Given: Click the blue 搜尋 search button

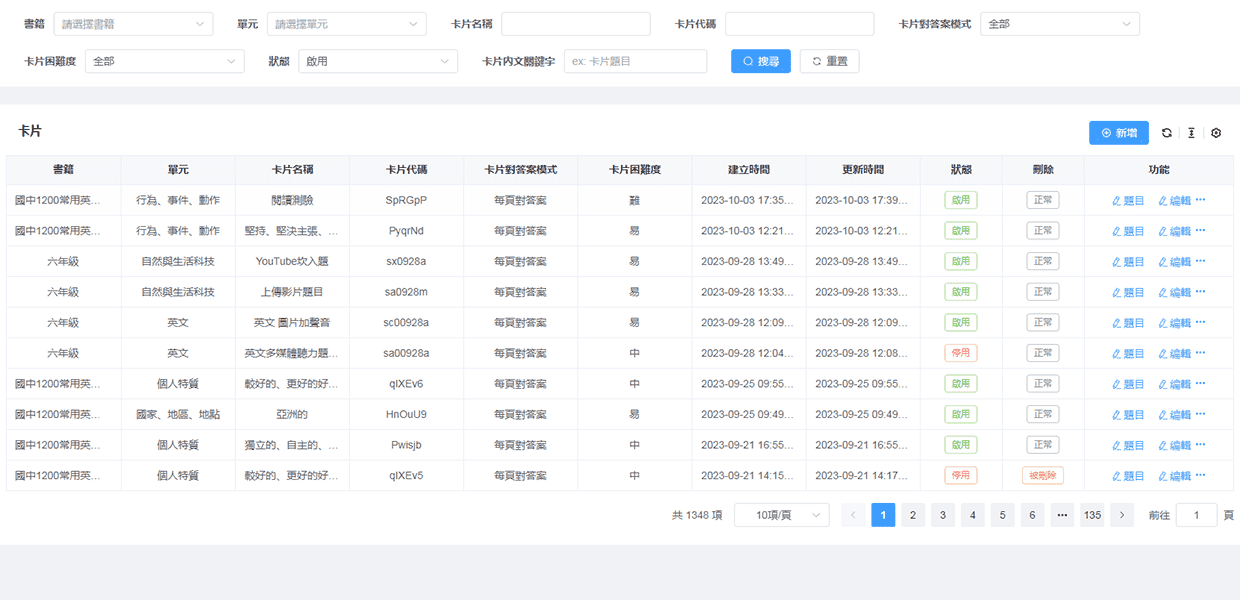Looking at the screenshot, I should point(760,61).
